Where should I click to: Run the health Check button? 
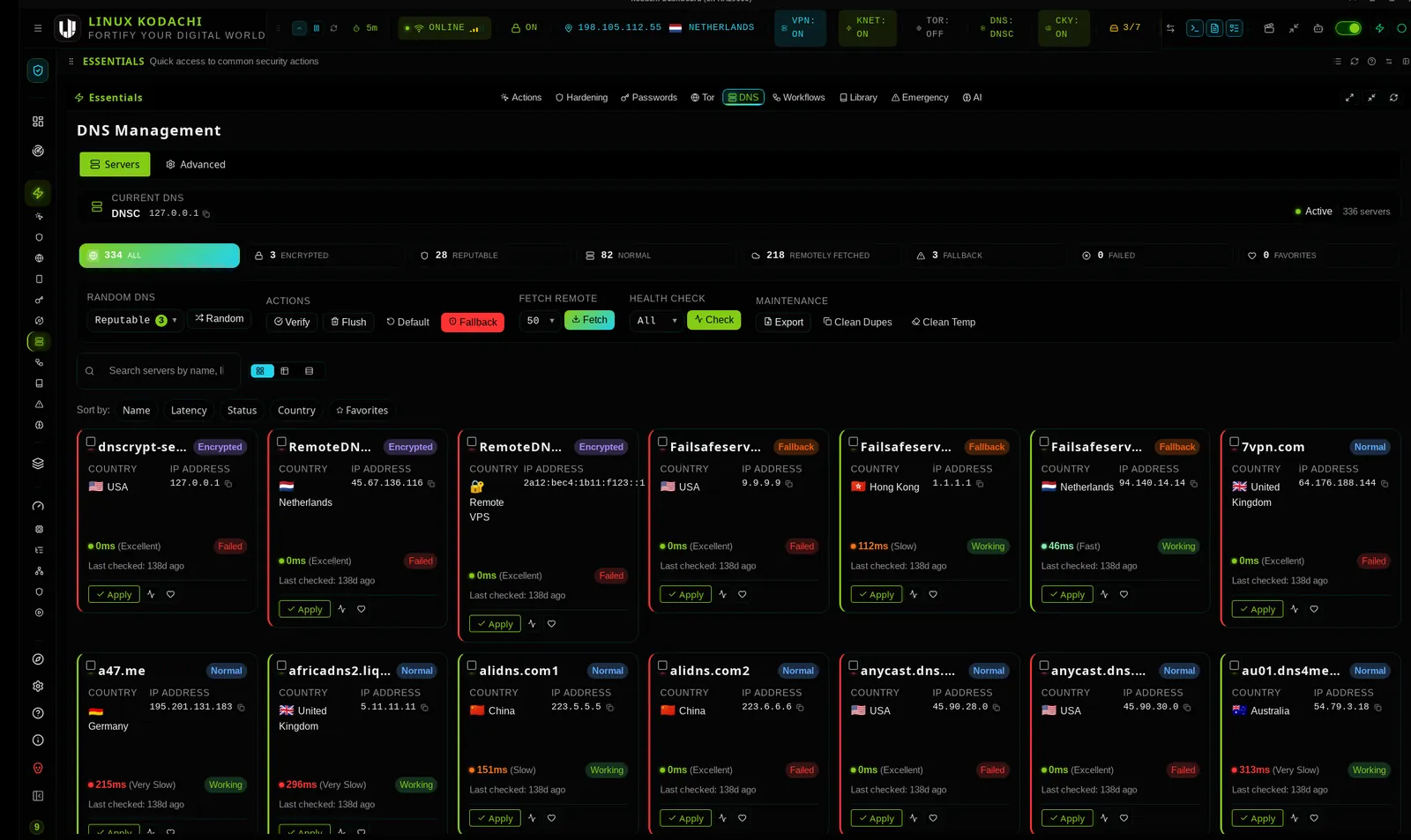(x=713, y=320)
